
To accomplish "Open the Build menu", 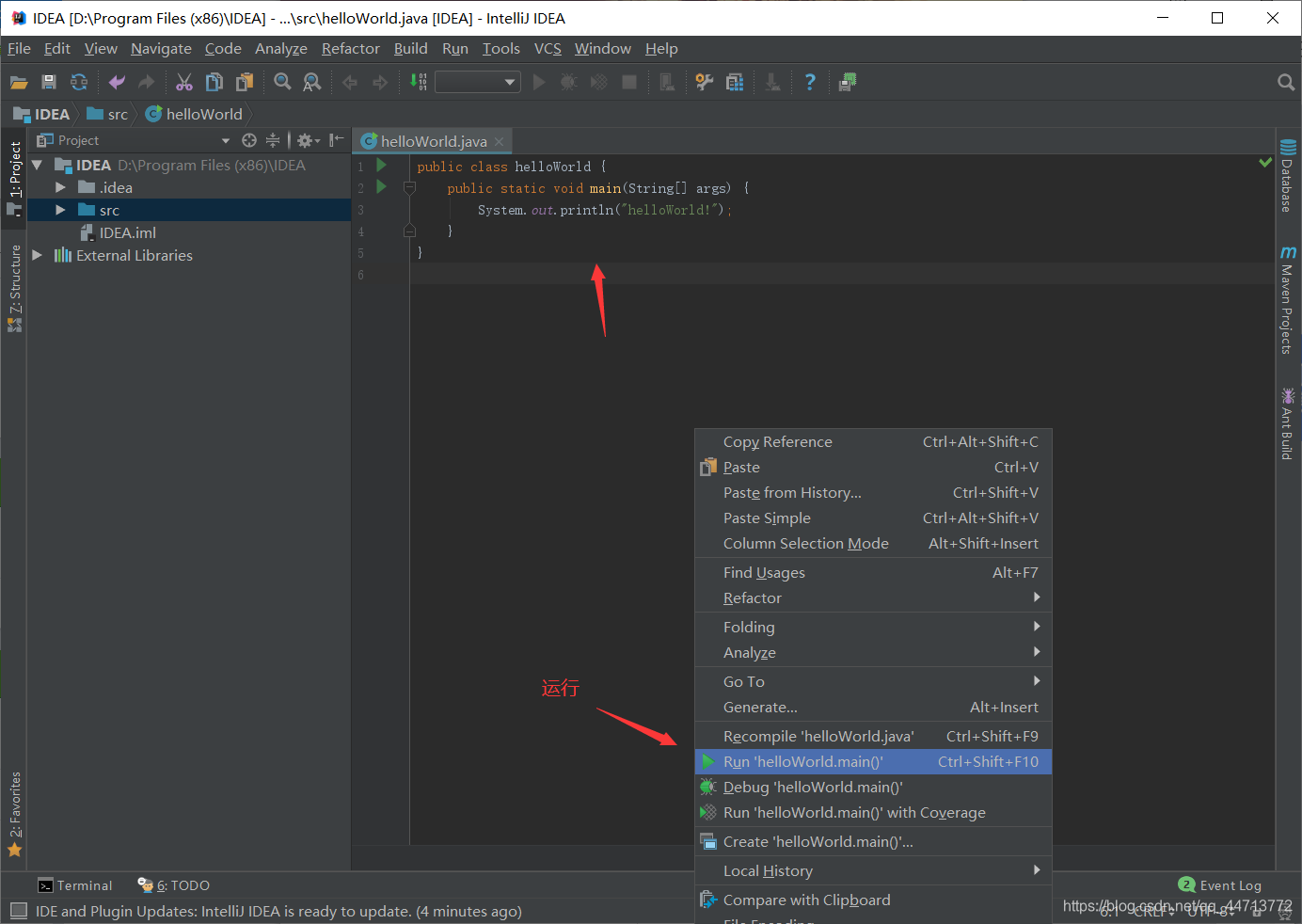I will (410, 49).
